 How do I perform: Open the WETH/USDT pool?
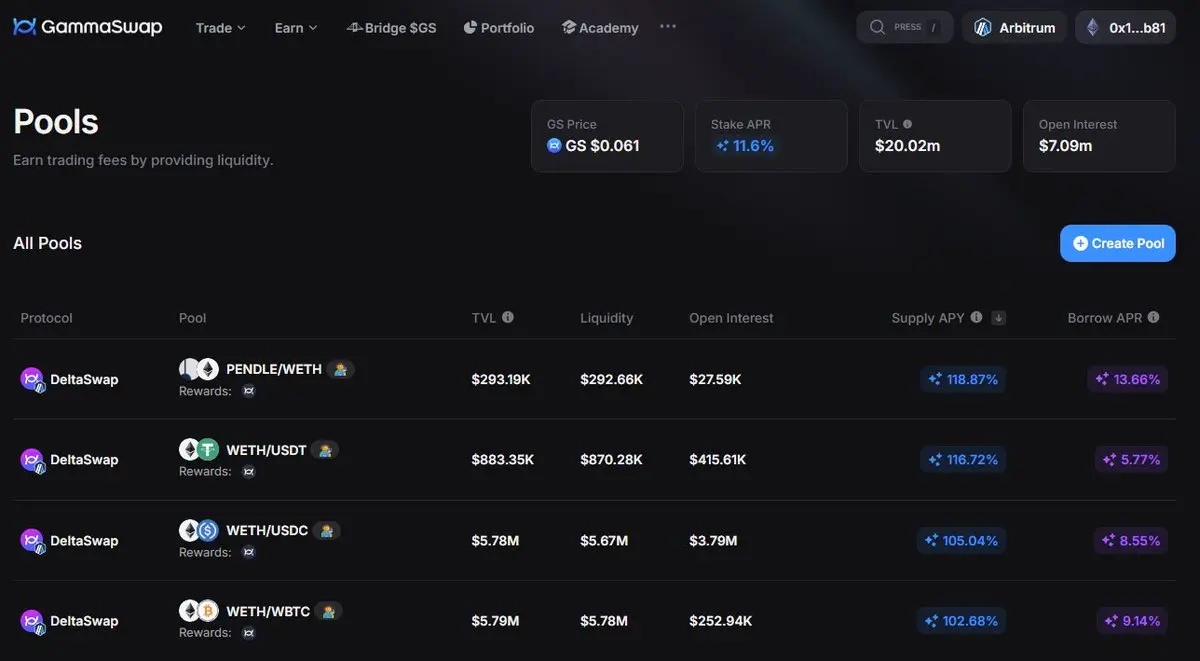click(x=267, y=450)
